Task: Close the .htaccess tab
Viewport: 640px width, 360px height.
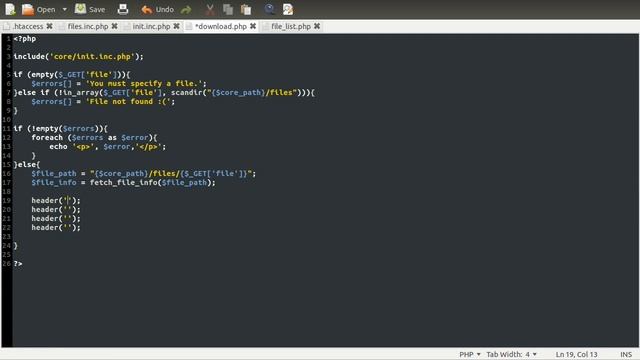Action: [49, 26]
